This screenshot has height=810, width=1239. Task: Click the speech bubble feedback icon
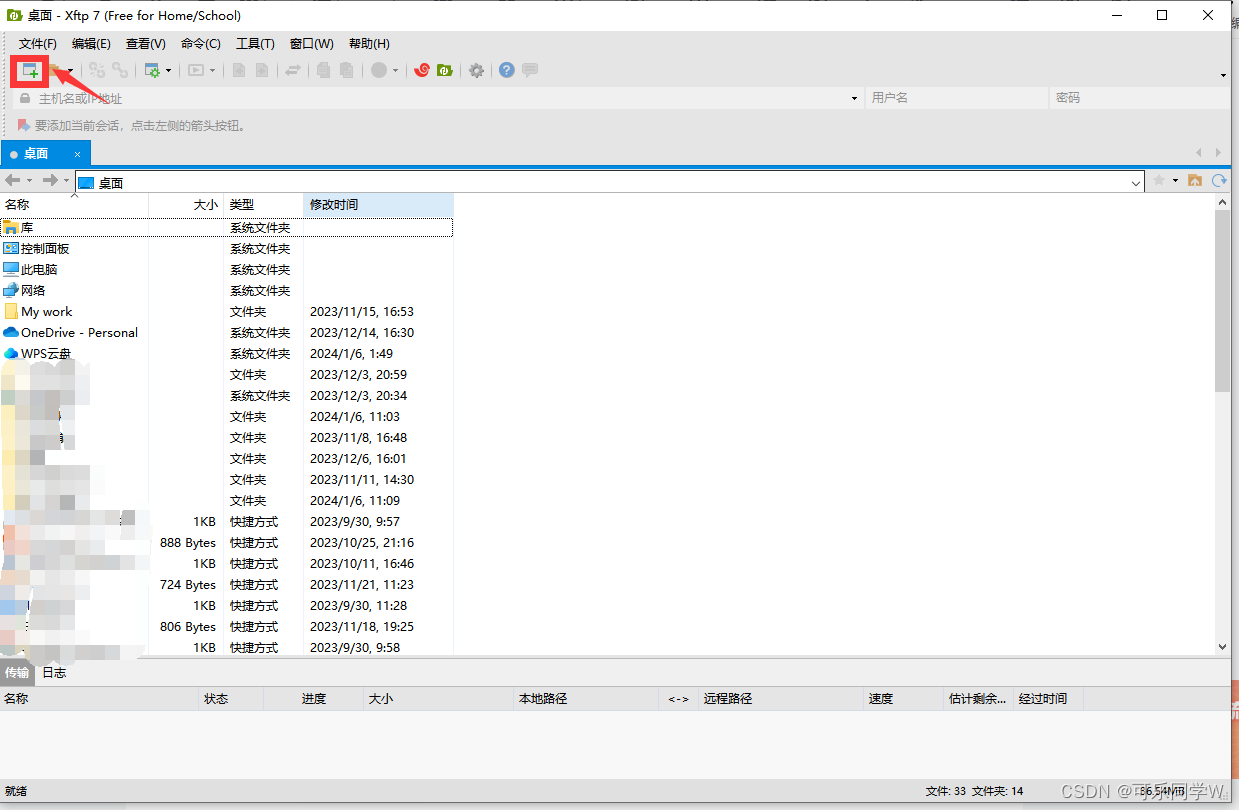pyautogui.click(x=530, y=70)
